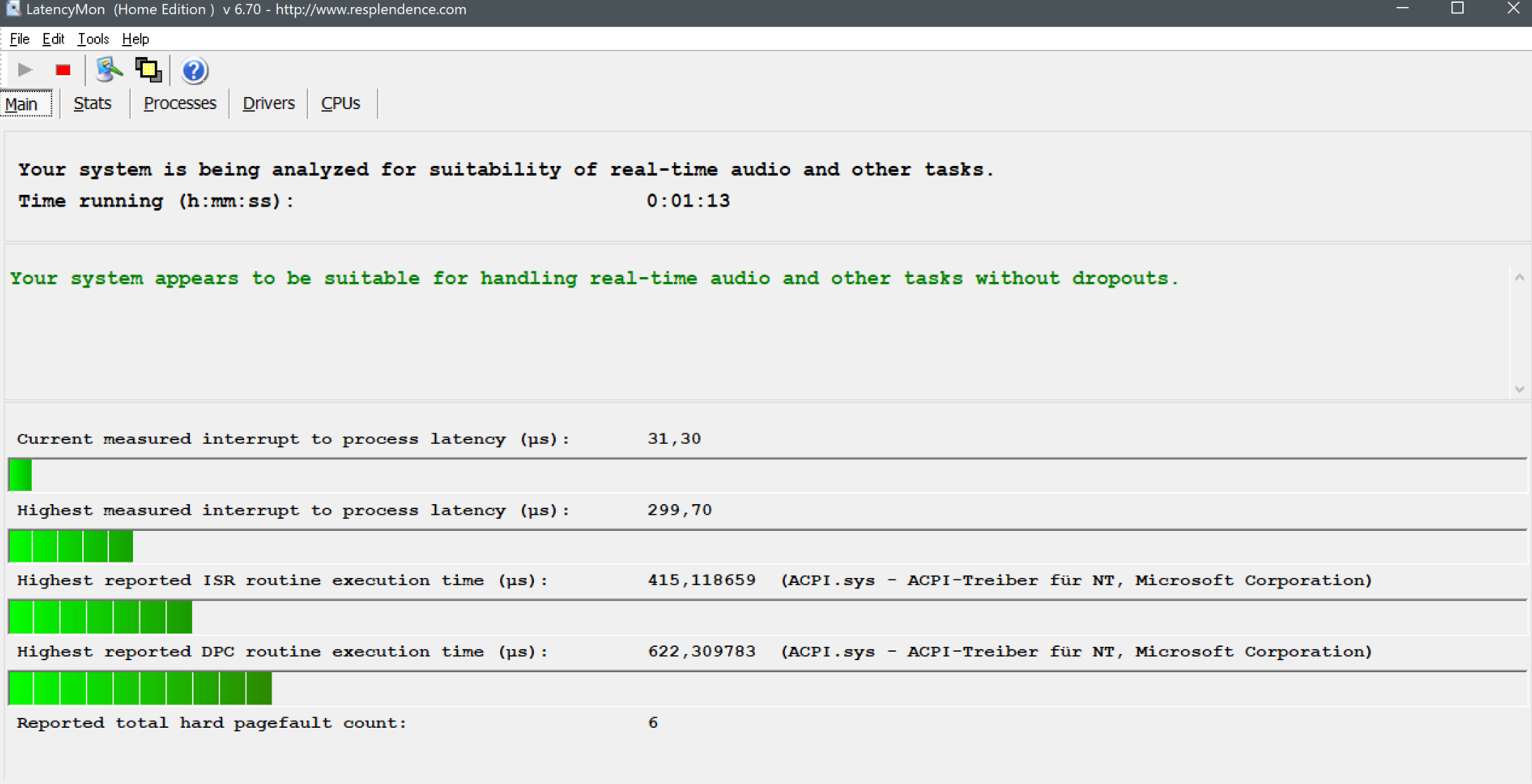Click the overlapping yellow squares window icon
Screen dimensions: 1532x784
click(148, 70)
